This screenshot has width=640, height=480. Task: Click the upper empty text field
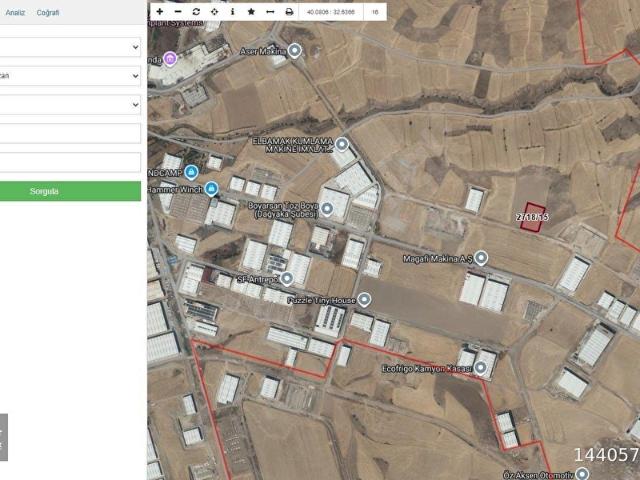coord(70,133)
